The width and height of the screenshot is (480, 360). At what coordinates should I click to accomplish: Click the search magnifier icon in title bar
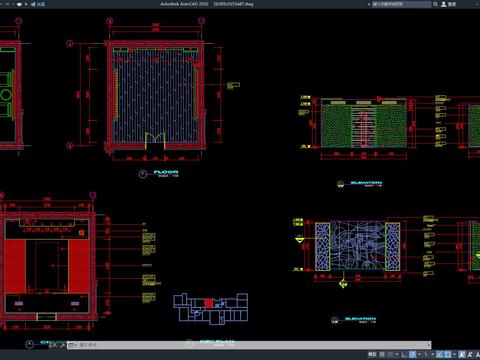coord(435,4)
